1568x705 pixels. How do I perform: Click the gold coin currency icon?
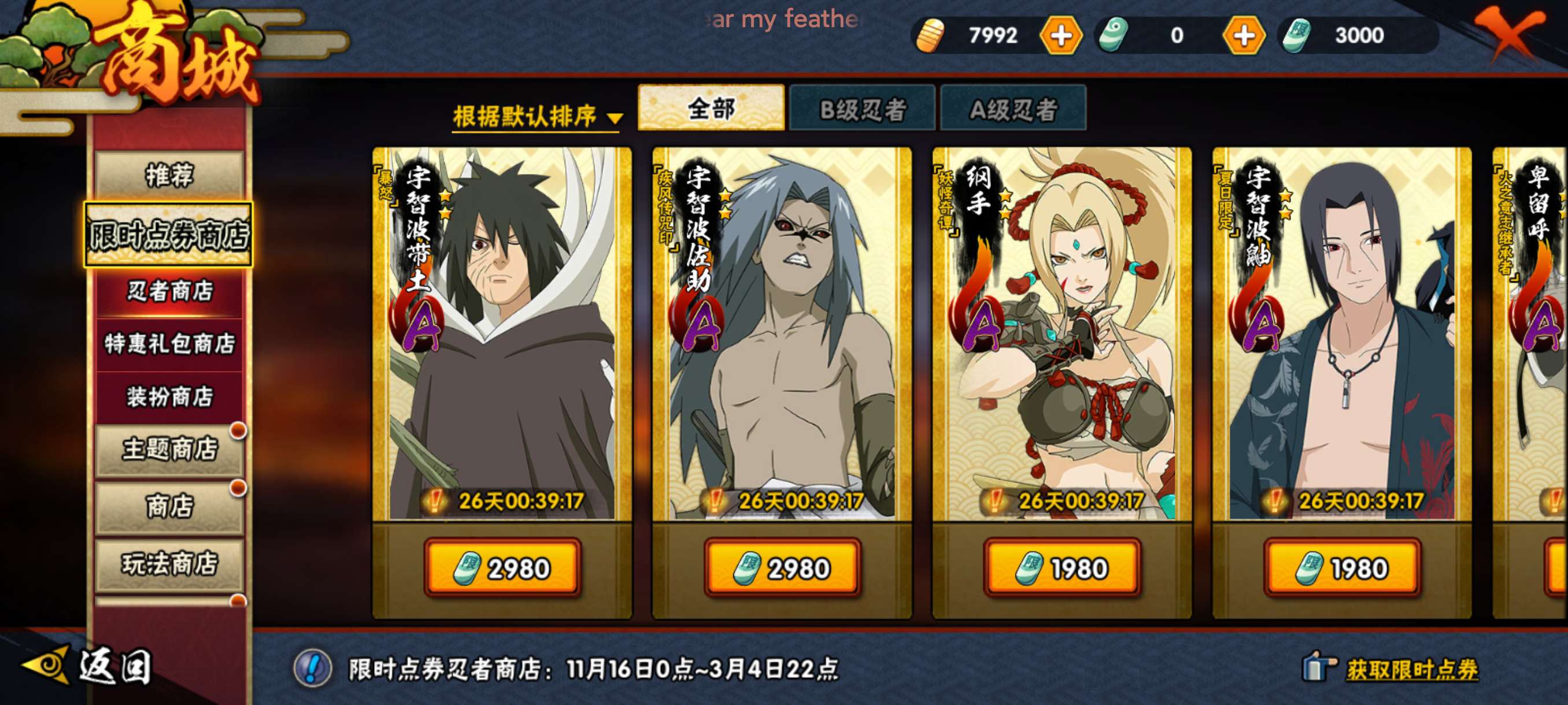(930, 35)
